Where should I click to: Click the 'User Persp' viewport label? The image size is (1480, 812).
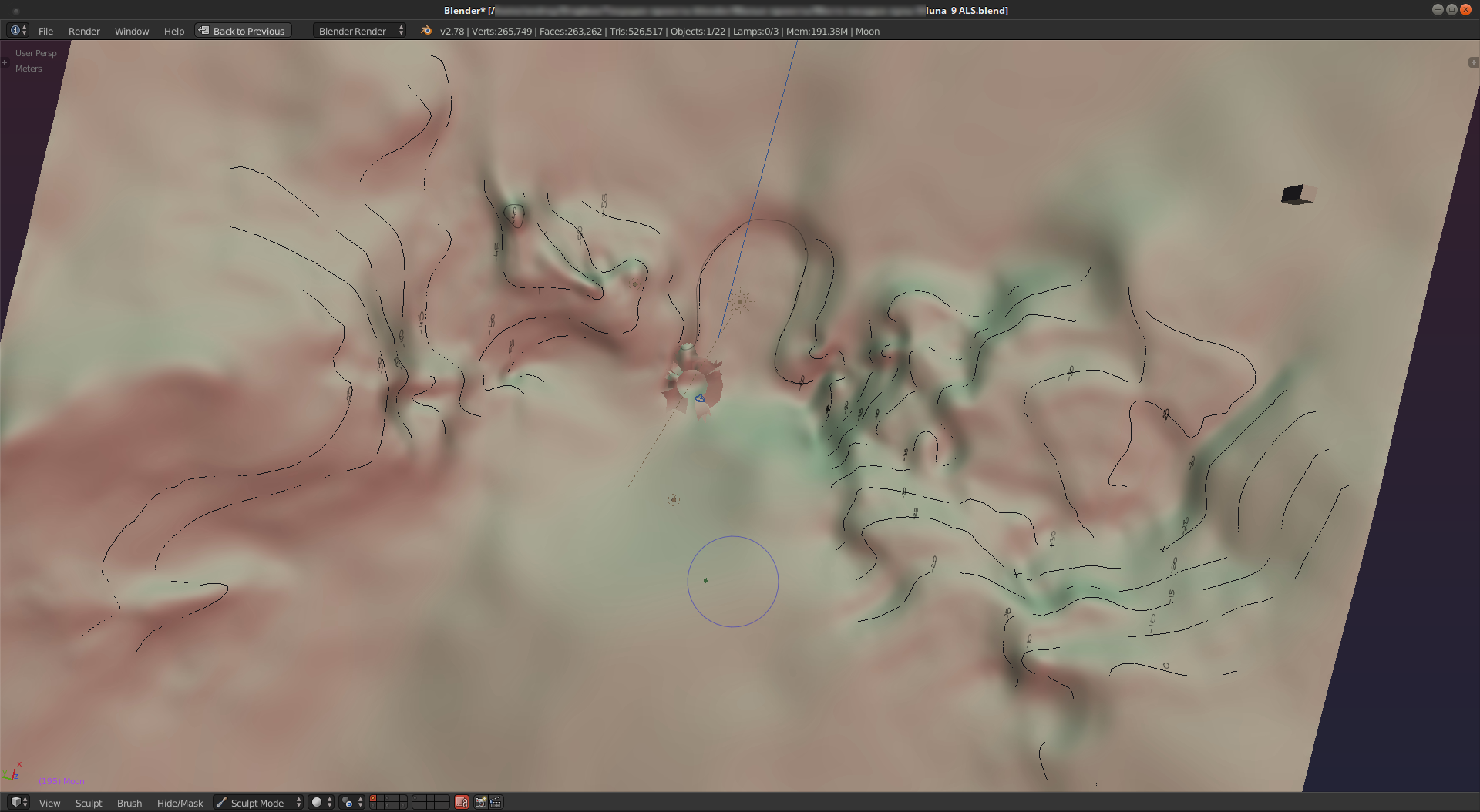pyautogui.click(x=36, y=53)
